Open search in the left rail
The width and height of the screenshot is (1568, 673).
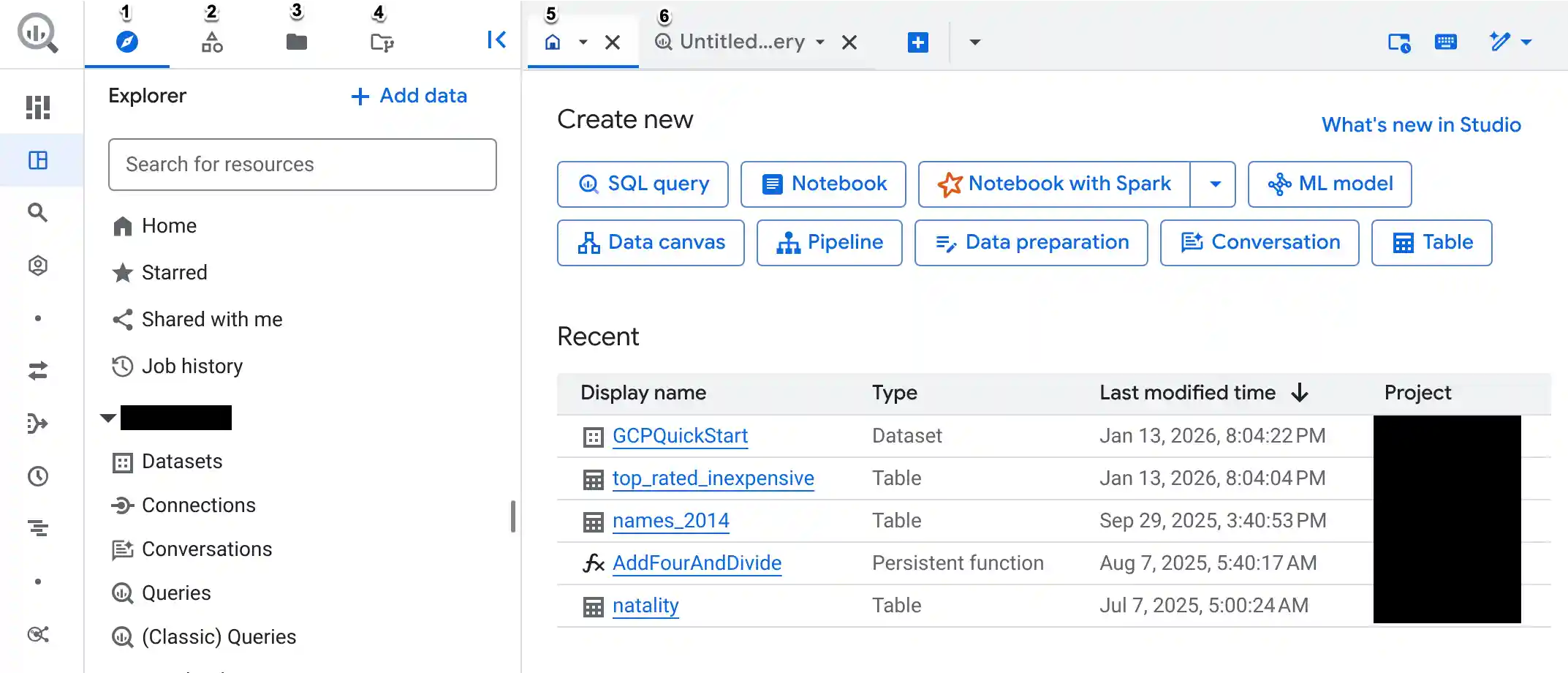[38, 213]
